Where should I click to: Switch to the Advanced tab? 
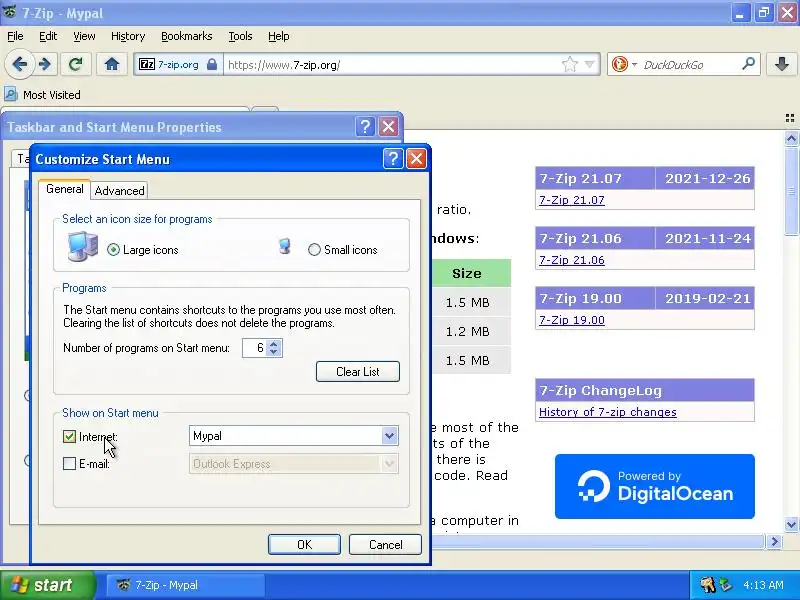(119, 191)
